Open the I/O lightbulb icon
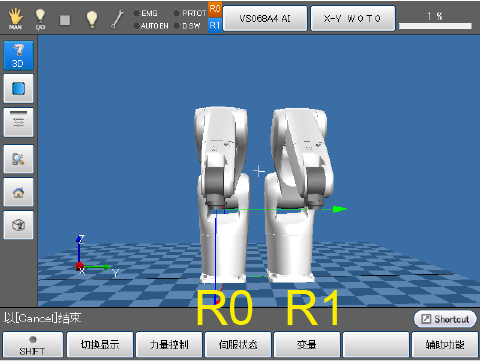Viewport: 480px width, 361px height. pos(40,19)
